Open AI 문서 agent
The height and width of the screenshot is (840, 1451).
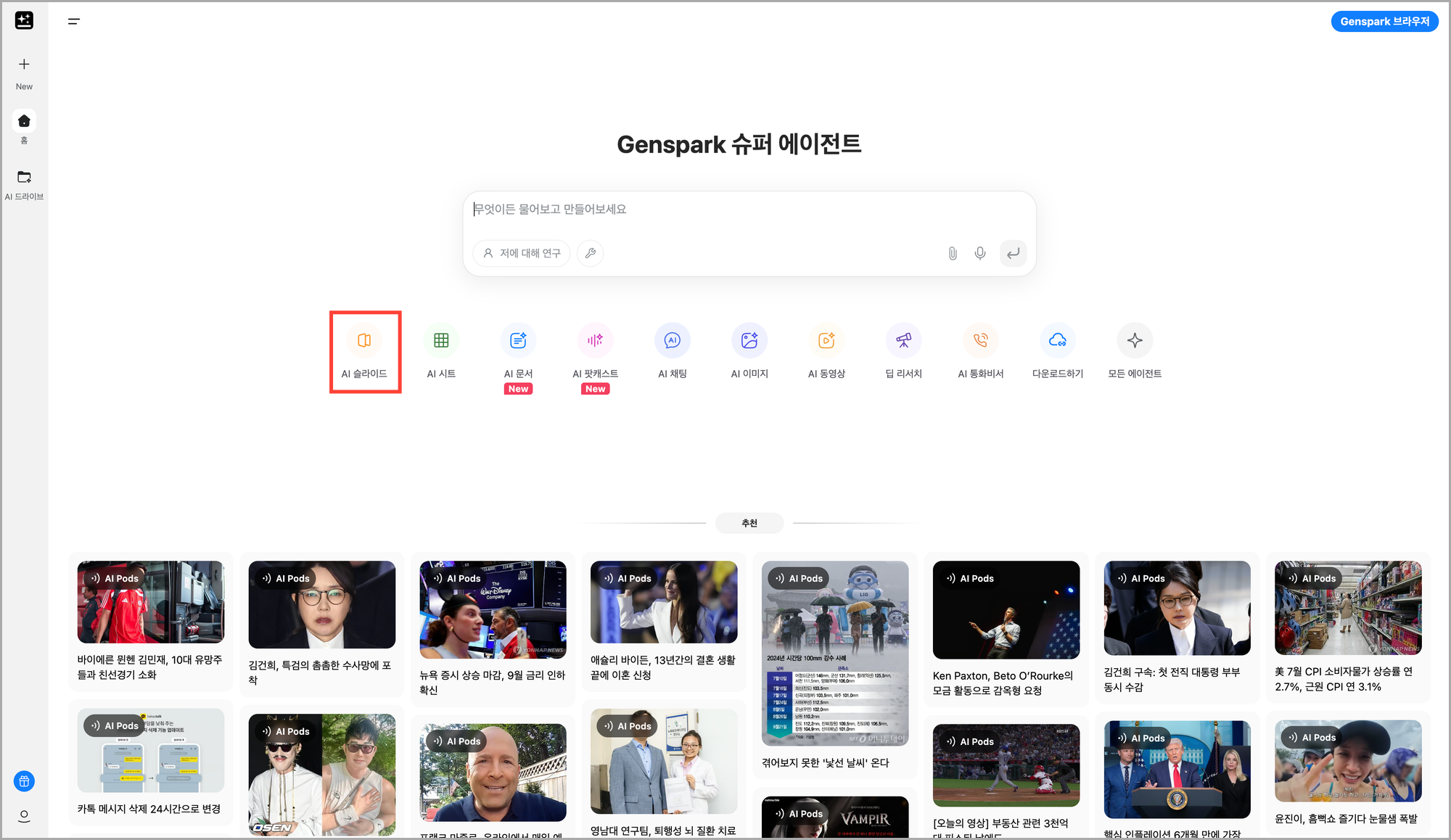(x=518, y=351)
